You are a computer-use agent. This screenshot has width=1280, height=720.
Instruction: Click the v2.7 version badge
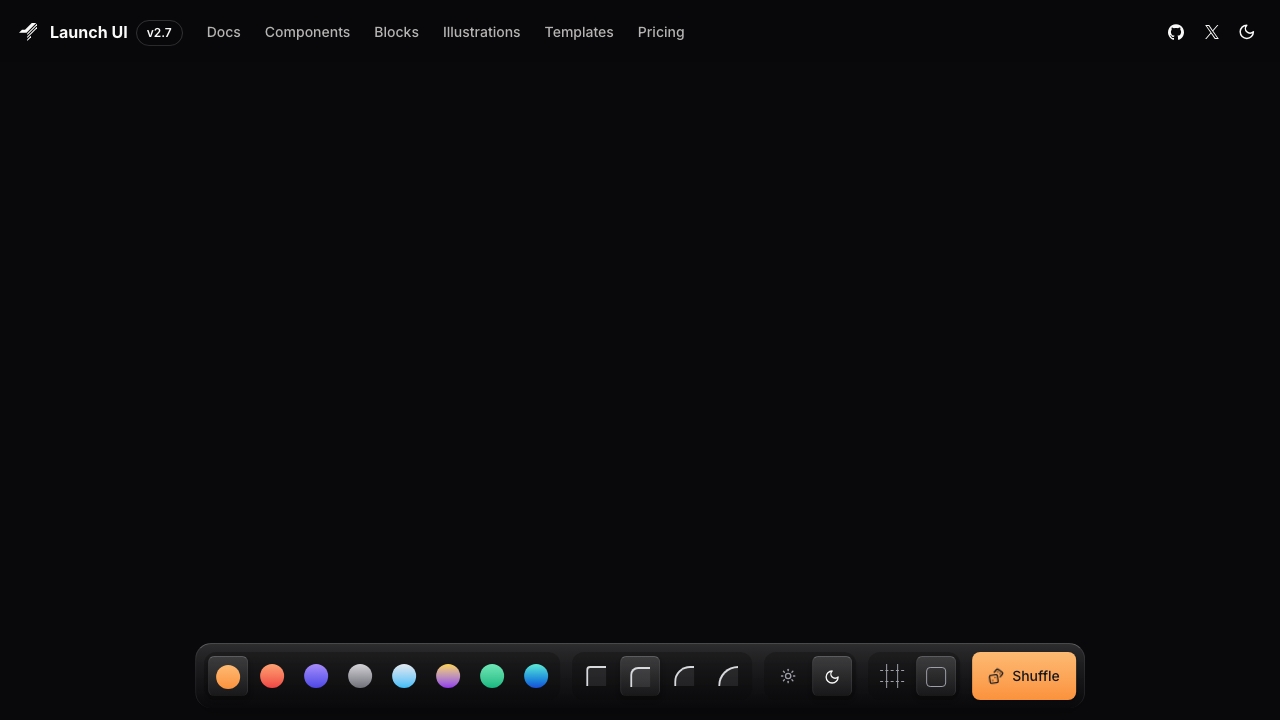tap(160, 32)
